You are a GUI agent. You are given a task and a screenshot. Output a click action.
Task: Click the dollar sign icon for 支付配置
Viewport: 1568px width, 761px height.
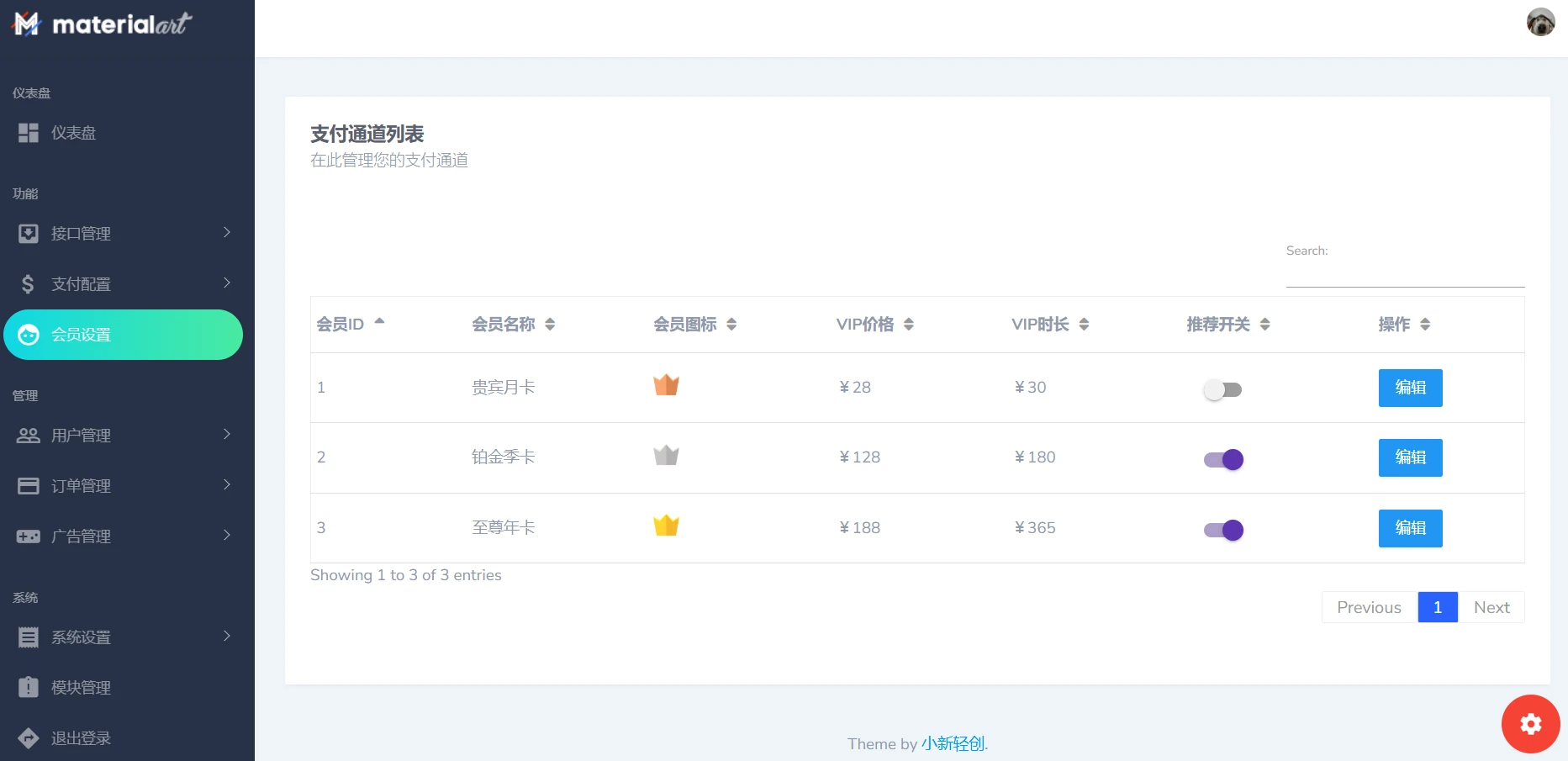click(28, 283)
